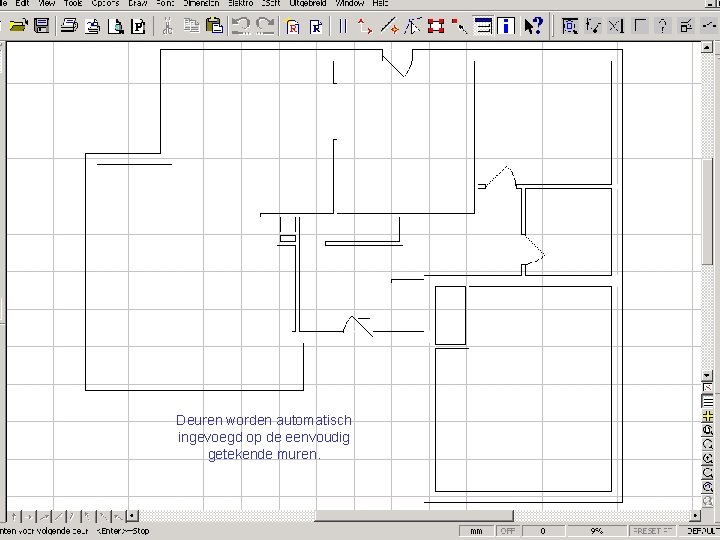Toggle the mm units field in status bar

point(476,531)
